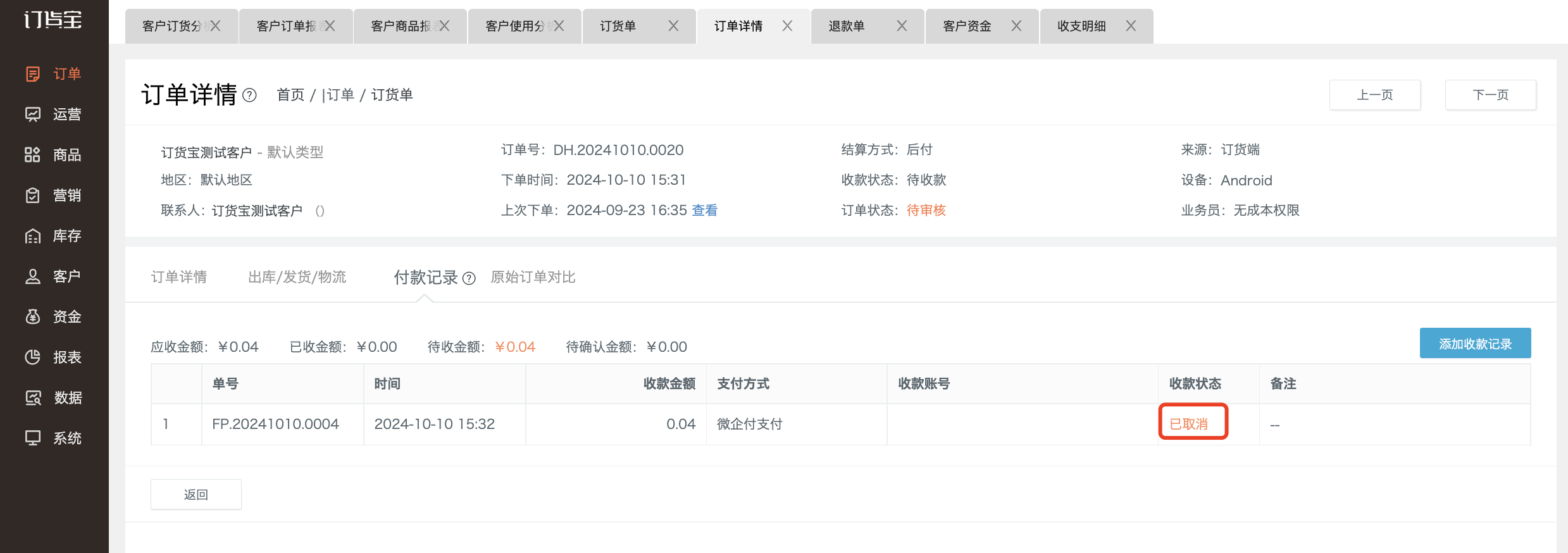Click 订货单 in the breadcrumb
This screenshot has height=553, width=1568.
point(392,95)
